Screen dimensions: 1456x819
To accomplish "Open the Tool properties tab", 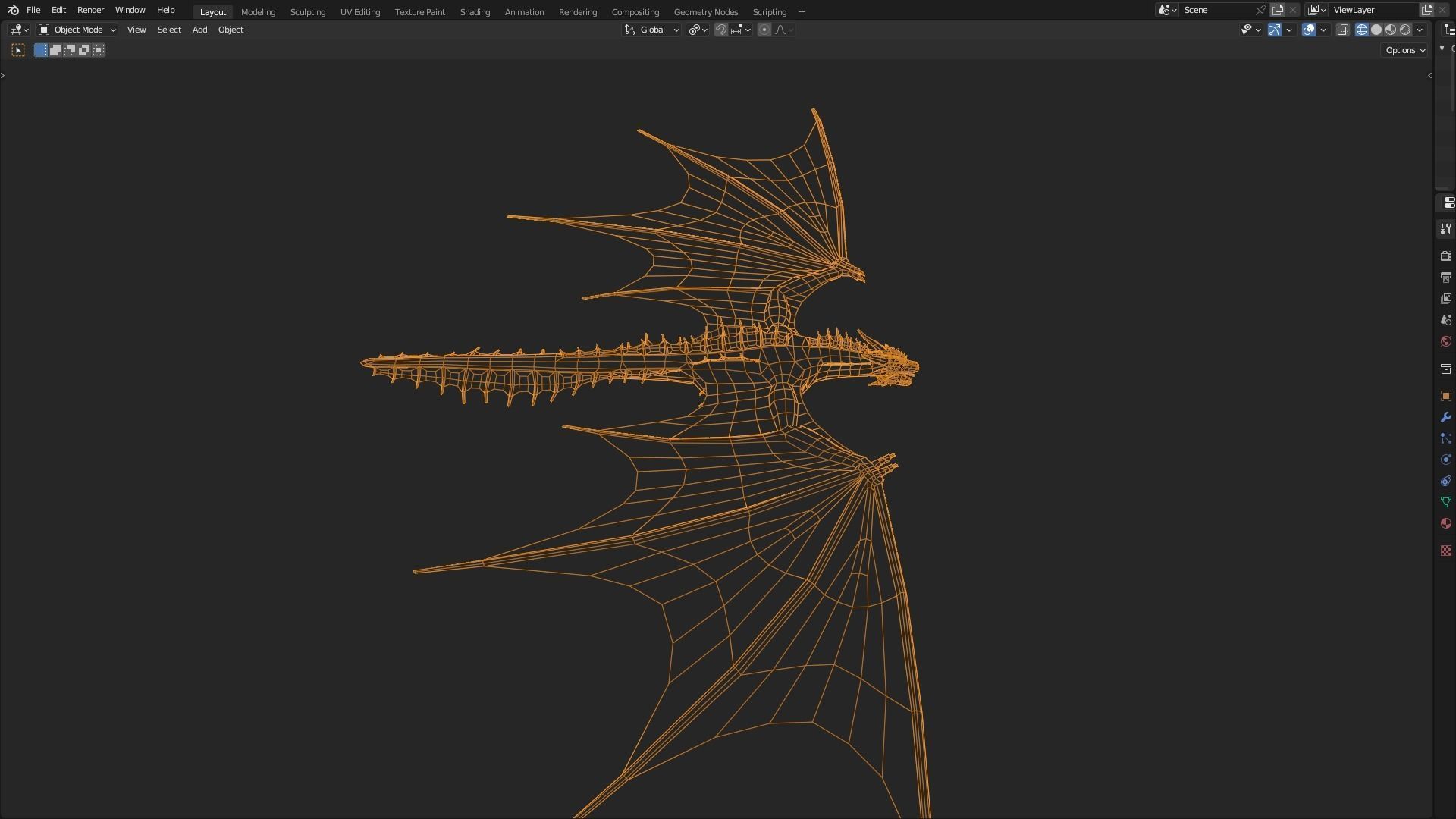I will point(1445,229).
